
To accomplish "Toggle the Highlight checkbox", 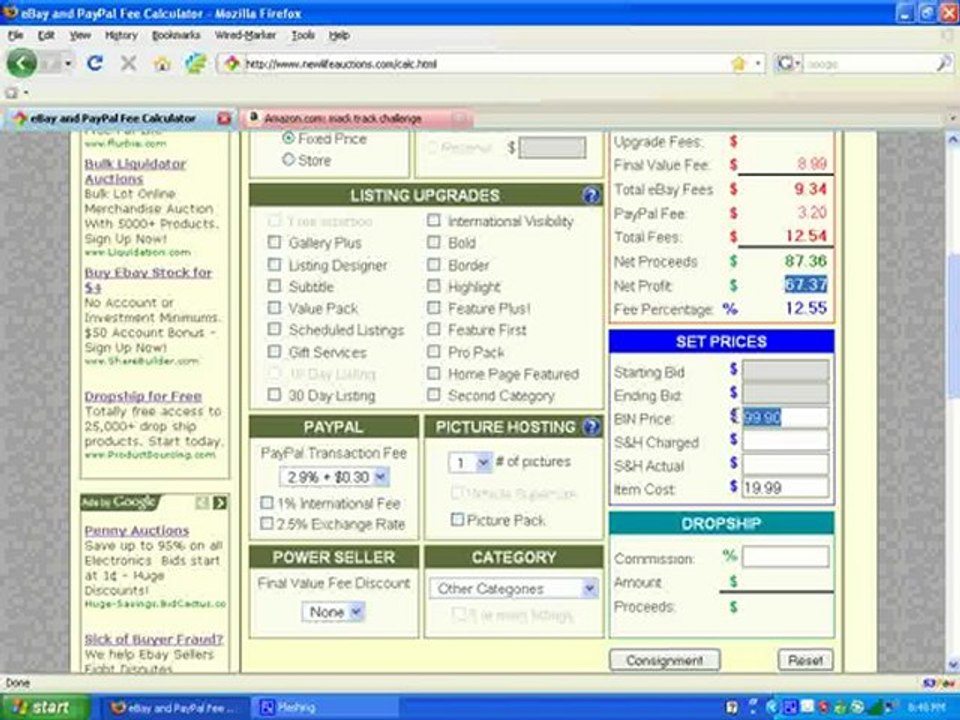I will [433, 286].
